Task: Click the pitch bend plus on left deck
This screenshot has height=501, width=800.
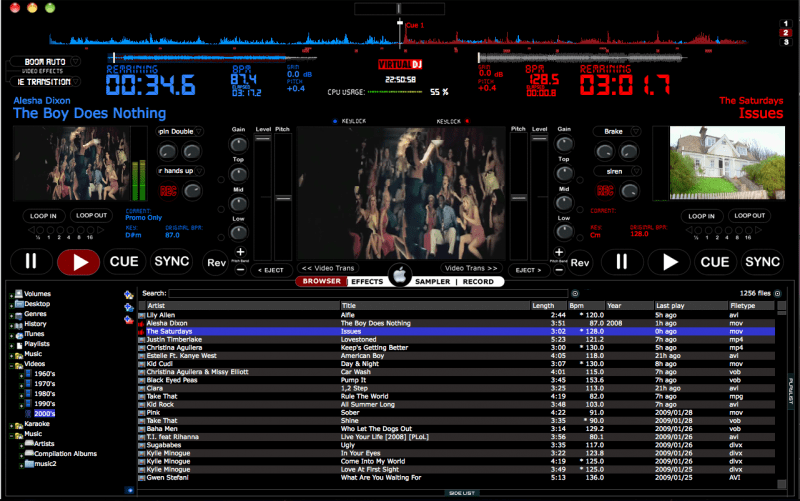Action: [x=240, y=251]
